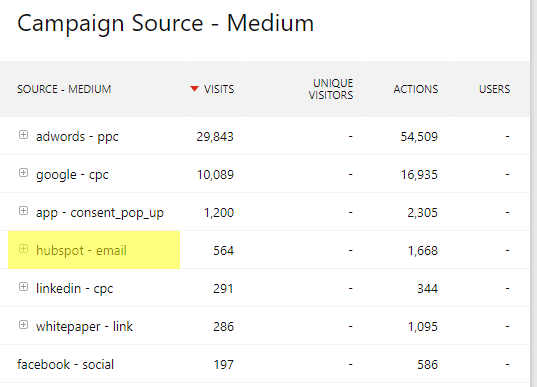Expand the linkedin - cpc row
Screen dimensions: 537x387
[x=23, y=287]
